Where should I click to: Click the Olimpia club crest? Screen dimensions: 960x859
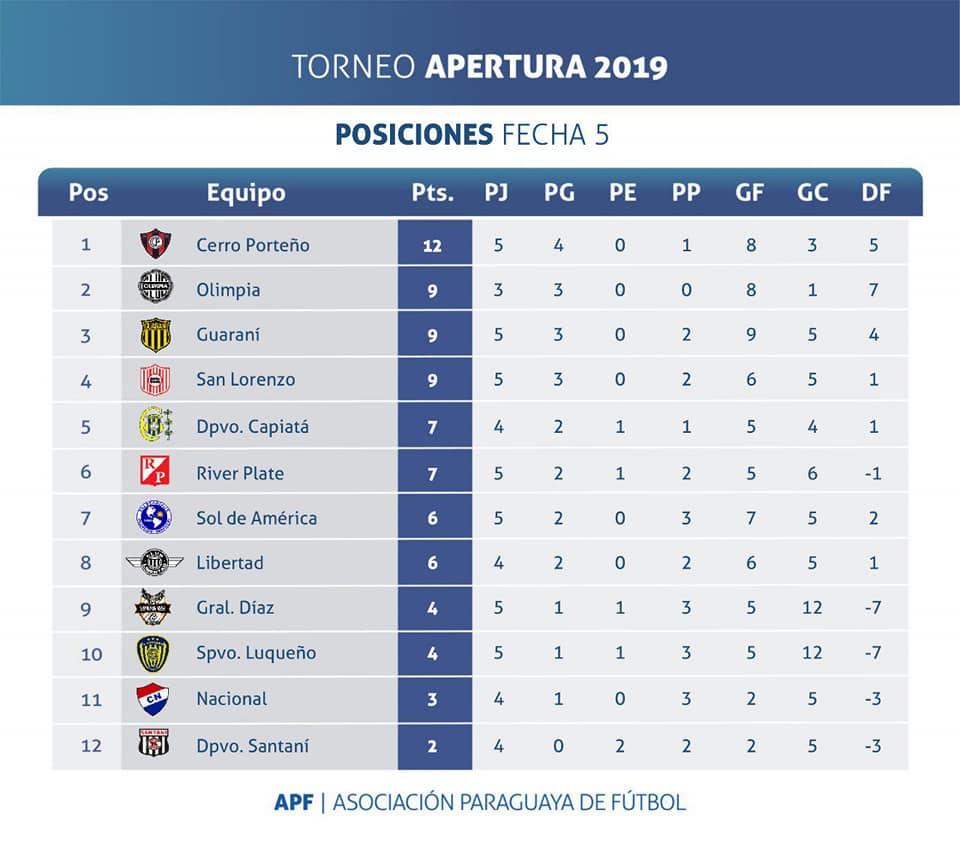click(156, 287)
